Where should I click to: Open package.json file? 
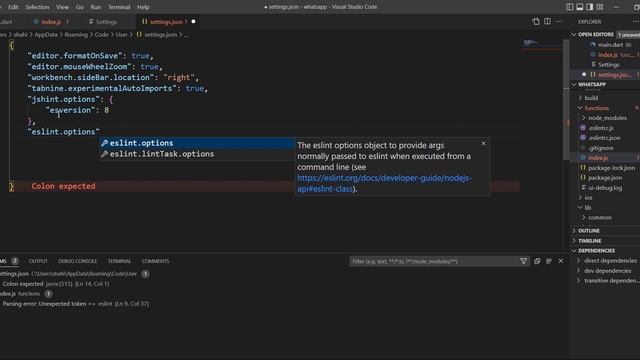605,178
